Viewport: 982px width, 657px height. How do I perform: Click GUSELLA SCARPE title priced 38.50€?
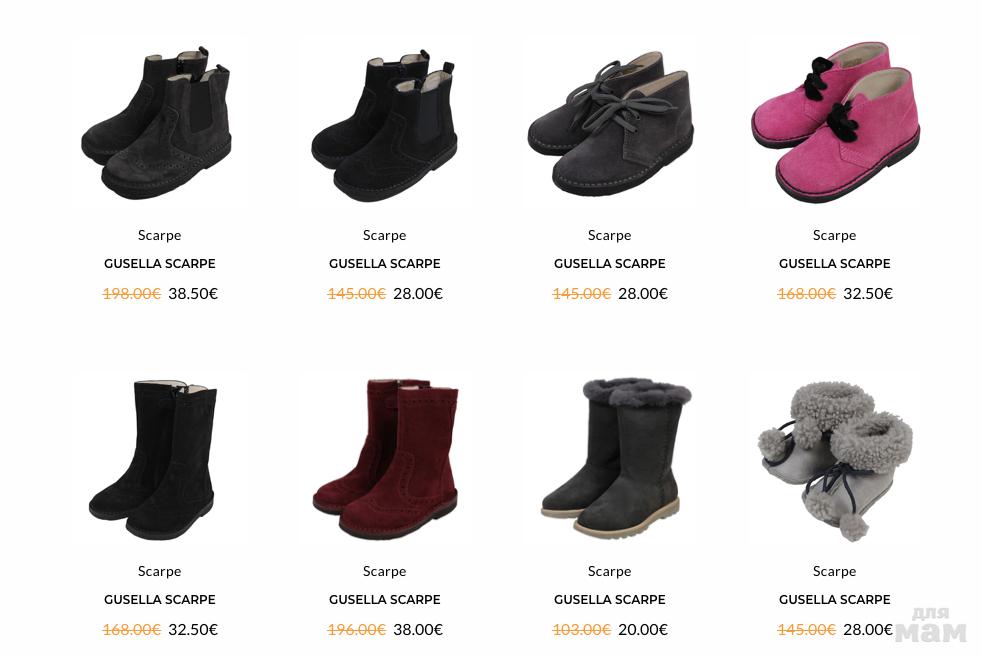pyautogui.click(x=159, y=264)
